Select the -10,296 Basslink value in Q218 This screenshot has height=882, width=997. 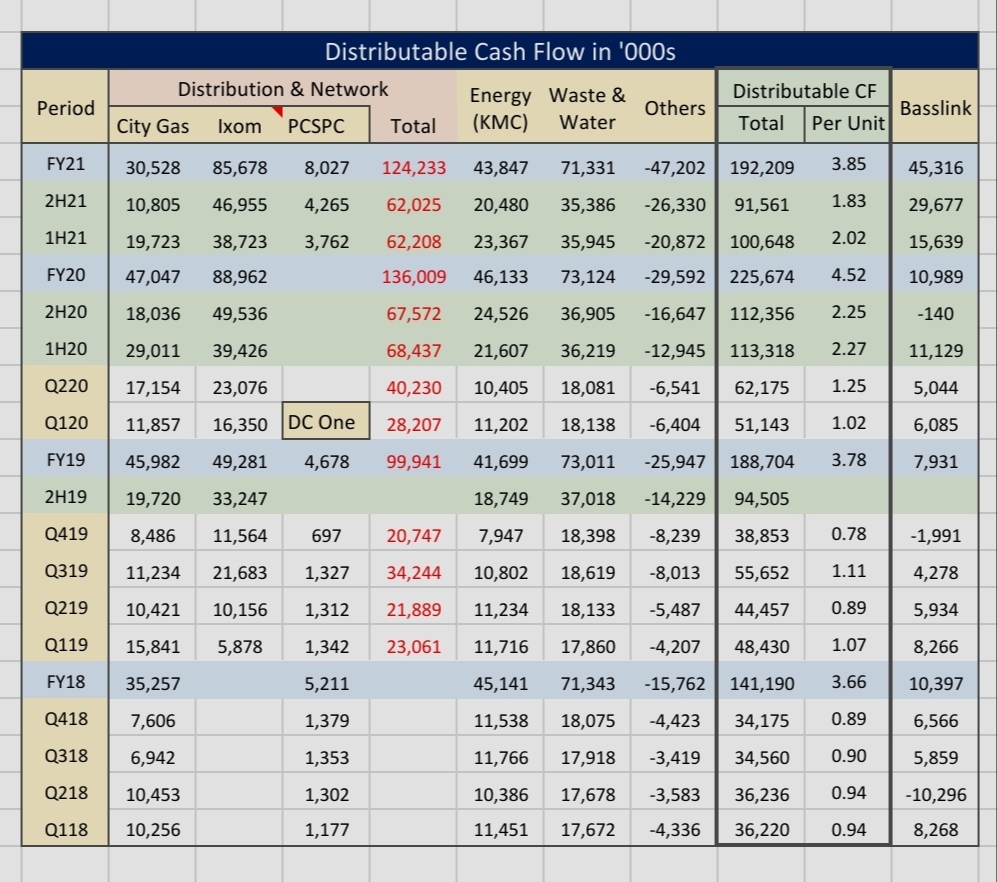tap(935, 794)
